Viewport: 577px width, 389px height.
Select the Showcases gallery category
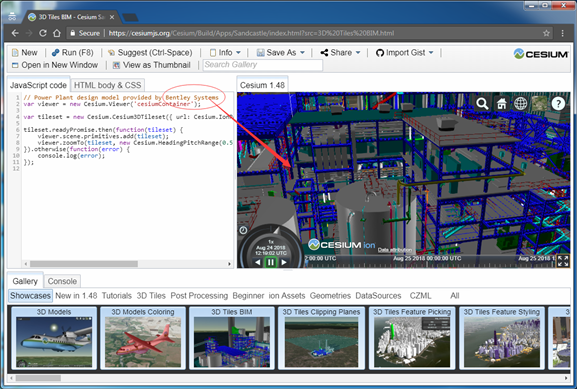click(x=30, y=296)
